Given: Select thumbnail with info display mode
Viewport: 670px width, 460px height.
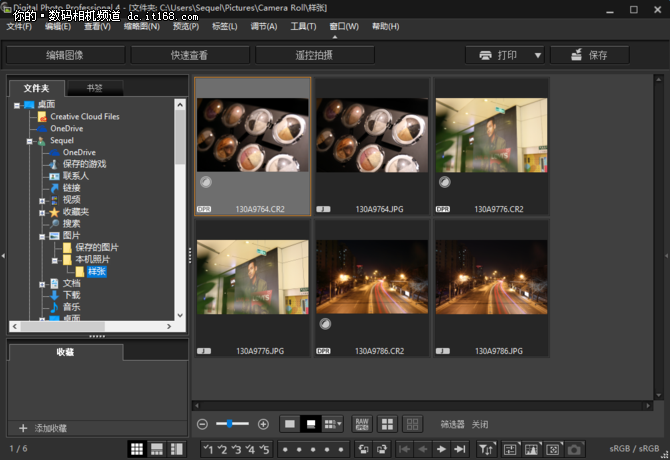Looking at the screenshot, I should click(311, 424).
